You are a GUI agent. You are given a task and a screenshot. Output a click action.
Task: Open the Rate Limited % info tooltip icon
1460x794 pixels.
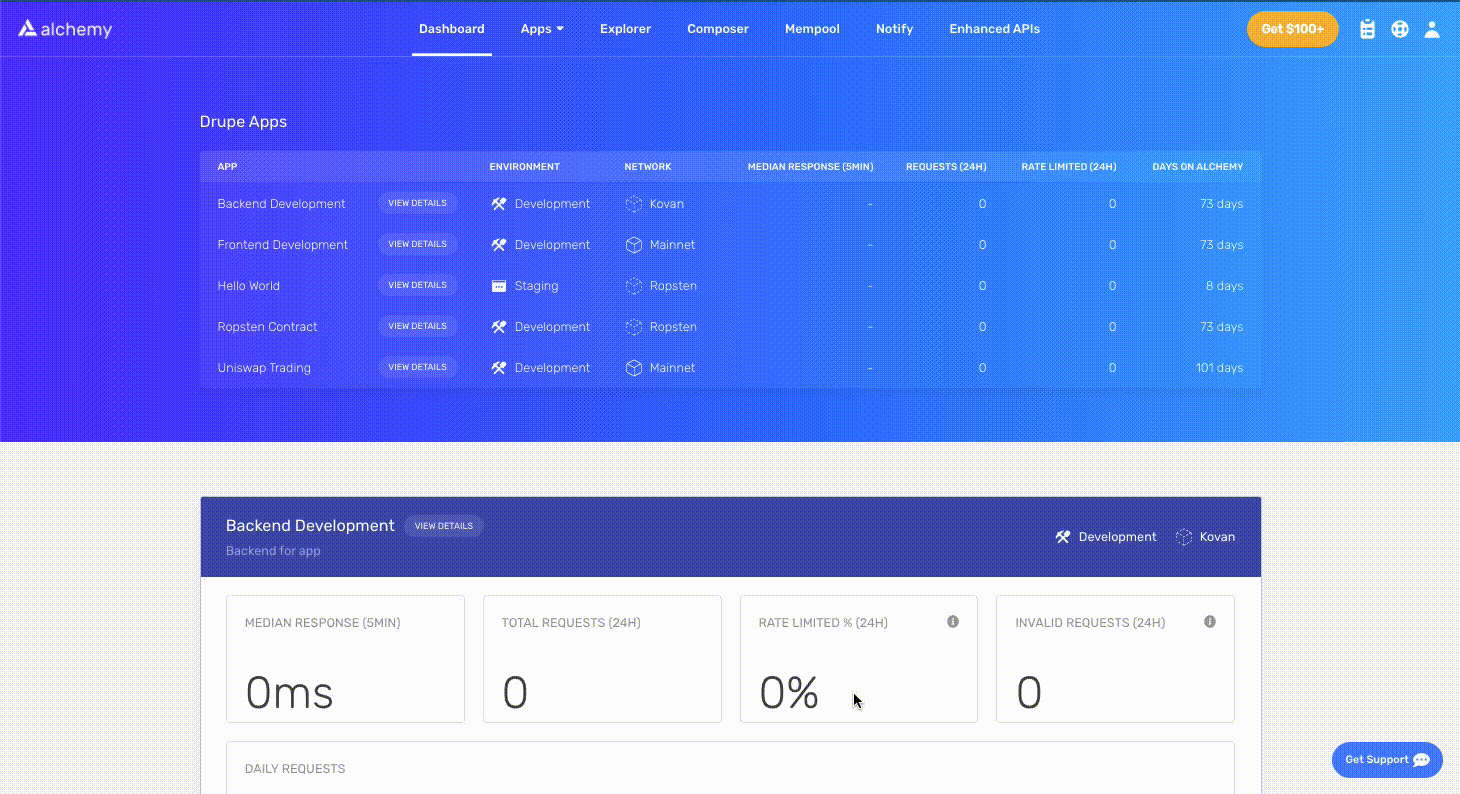click(953, 621)
